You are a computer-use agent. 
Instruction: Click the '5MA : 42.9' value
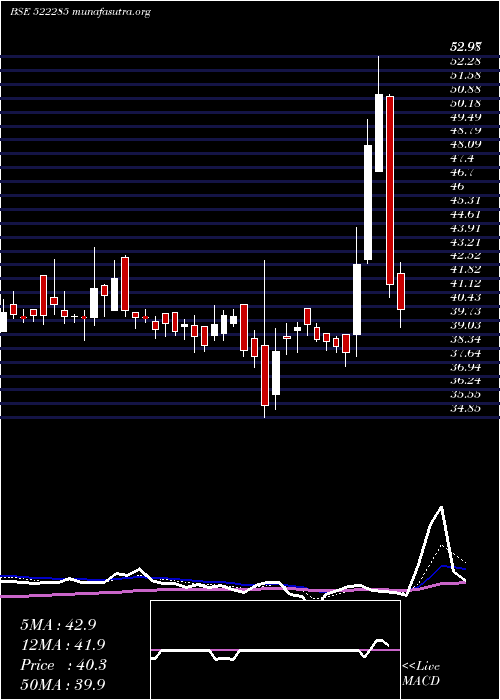tap(58, 625)
